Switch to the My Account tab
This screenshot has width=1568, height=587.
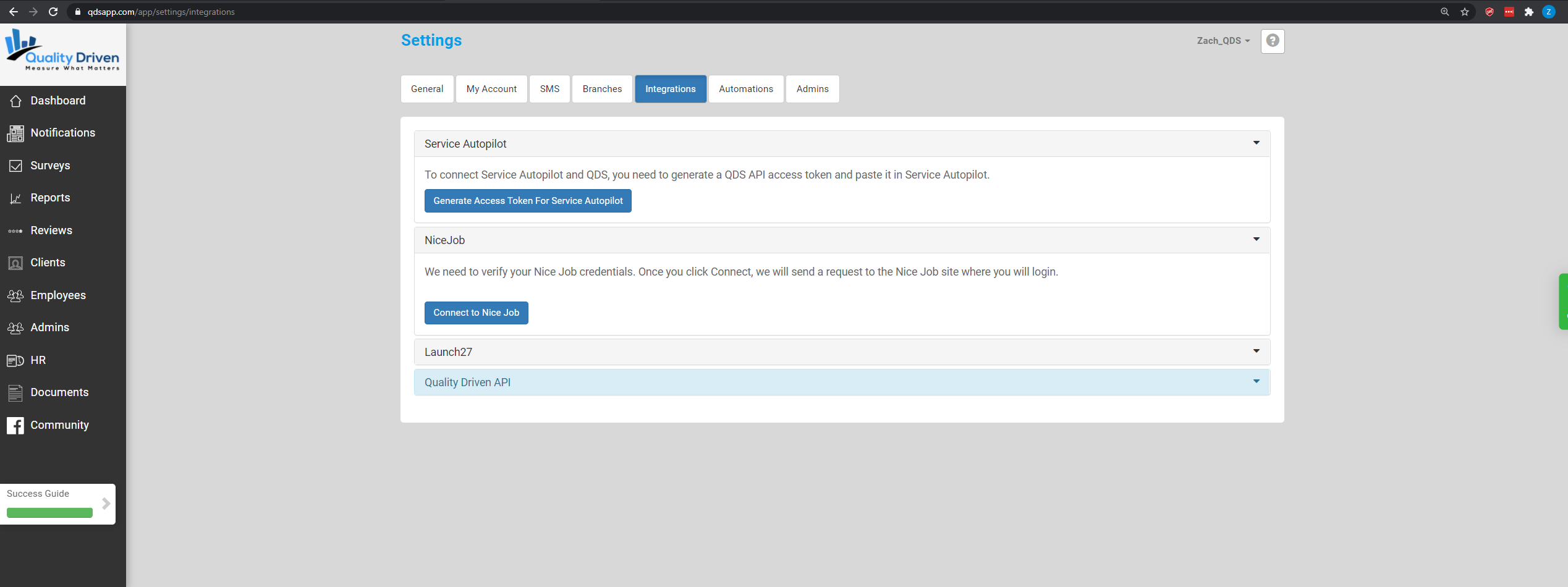click(491, 89)
